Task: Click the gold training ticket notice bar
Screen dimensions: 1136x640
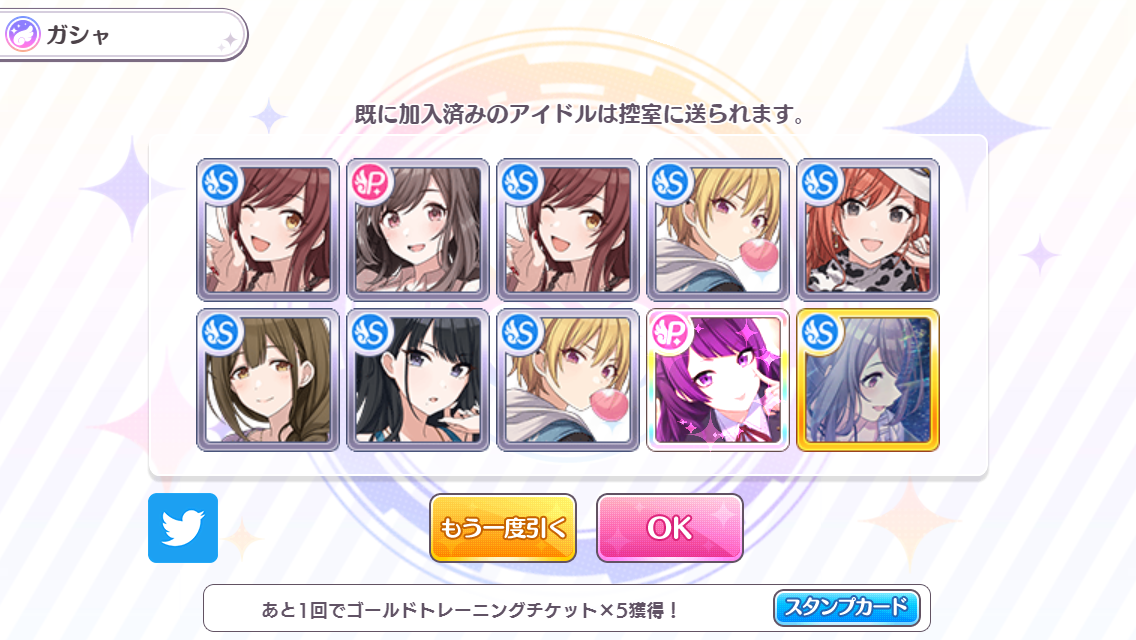Action: [567, 608]
